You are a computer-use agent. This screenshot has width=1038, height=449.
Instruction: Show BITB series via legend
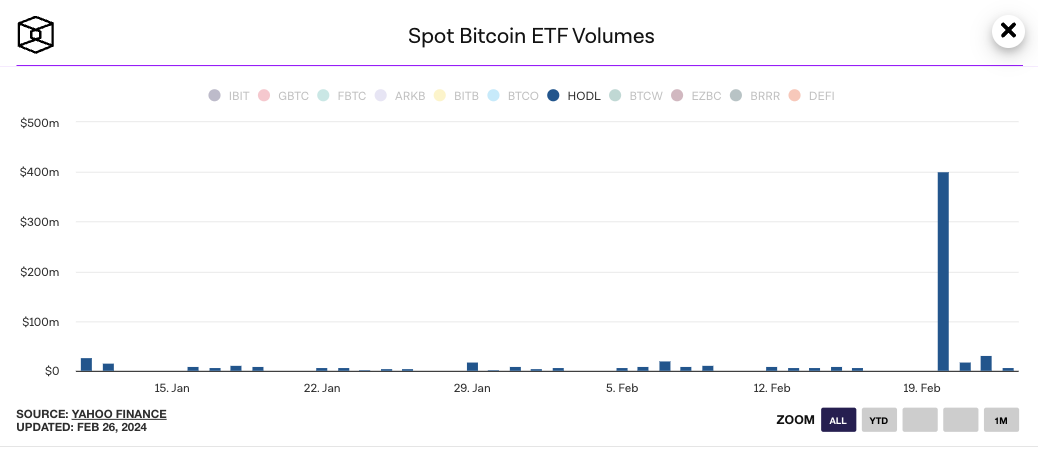click(457, 96)
